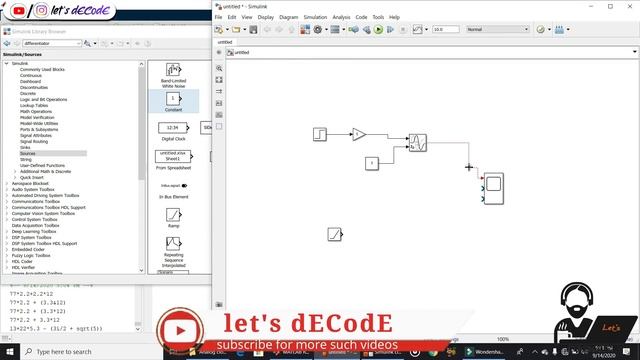The width and height of the screenshot is (640, 360).
Task: Open the Model Configuration dropdown arrow
Action: (x=326, y=29)
